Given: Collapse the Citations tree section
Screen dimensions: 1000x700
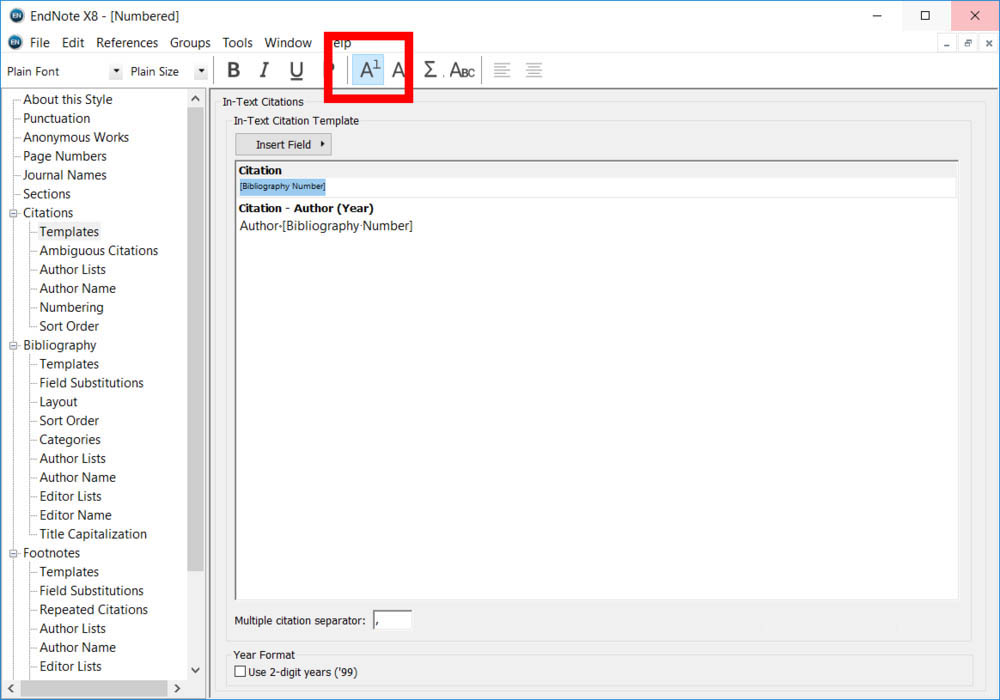Looking at the screenshot, I should [x=14, y=213].
